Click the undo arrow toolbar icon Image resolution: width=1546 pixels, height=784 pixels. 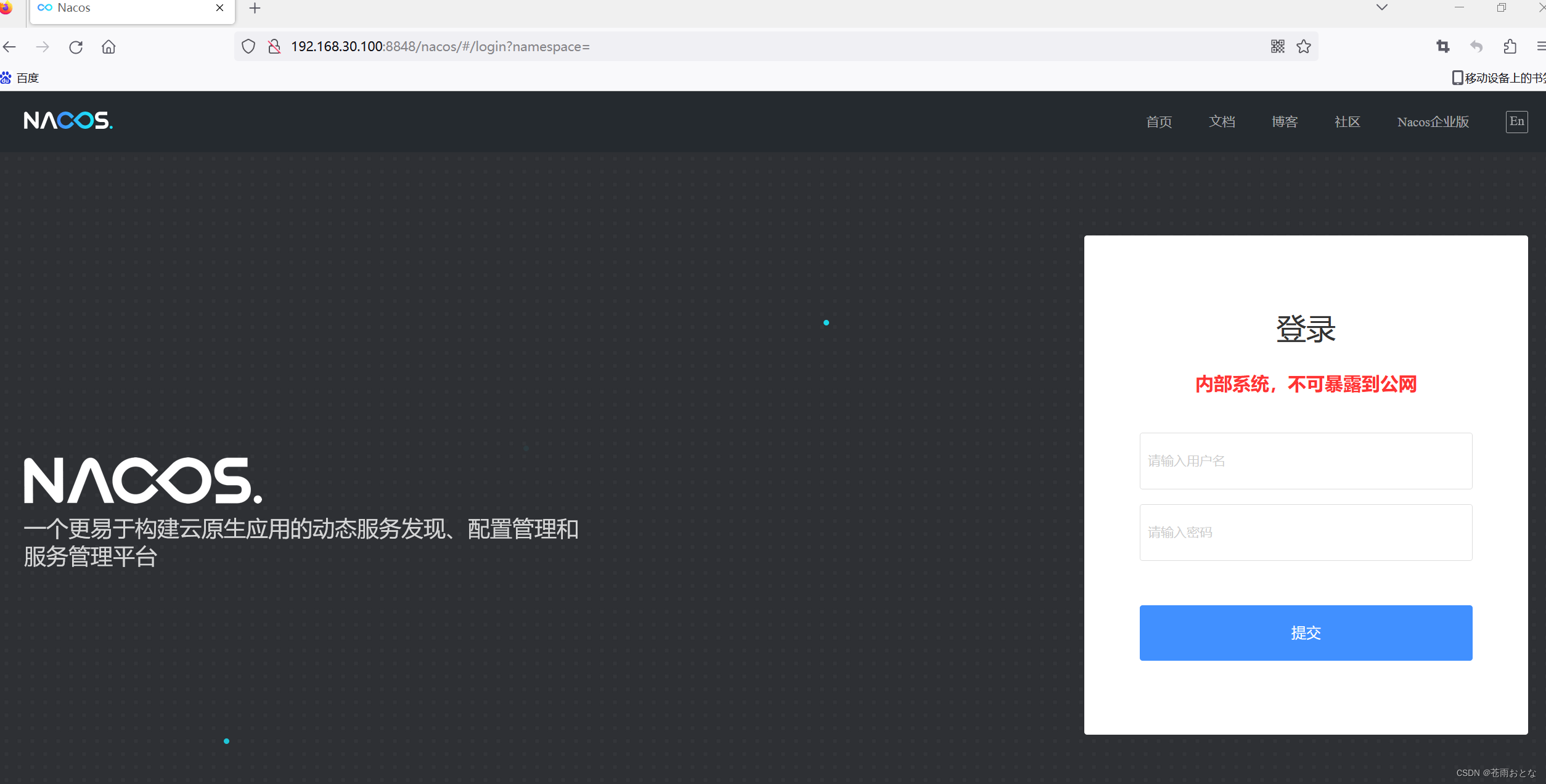coord(1476,46)
